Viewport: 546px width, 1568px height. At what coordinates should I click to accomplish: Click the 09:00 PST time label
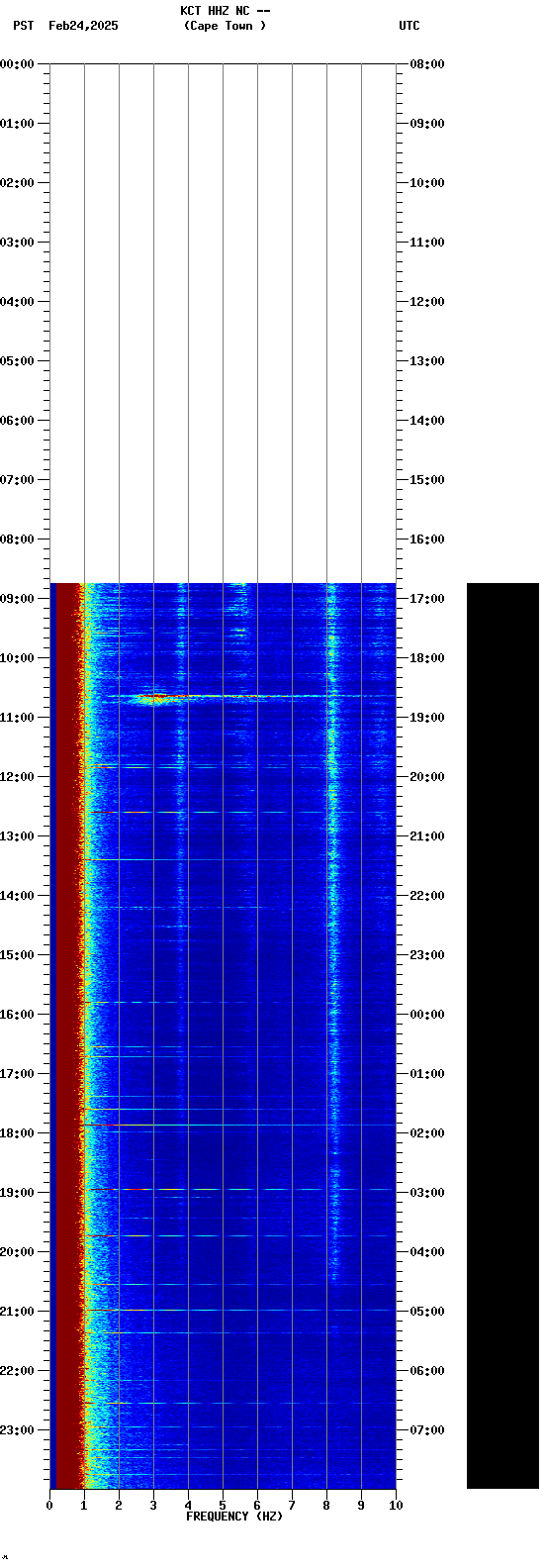point(18,599)
